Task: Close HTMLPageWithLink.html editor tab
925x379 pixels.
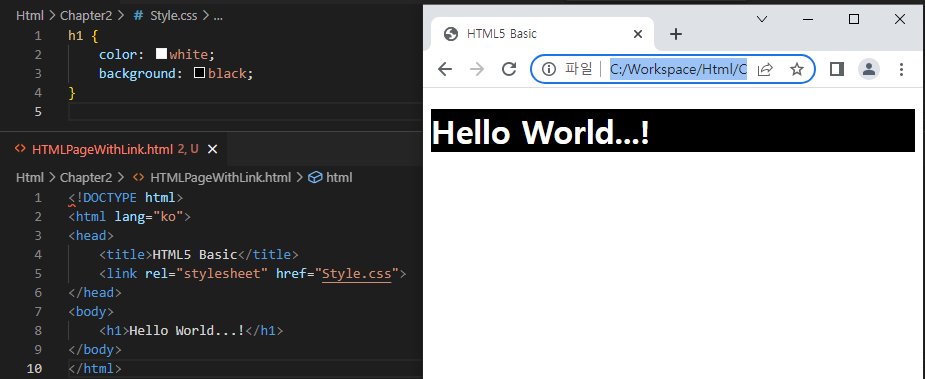Action: (213, 149)
